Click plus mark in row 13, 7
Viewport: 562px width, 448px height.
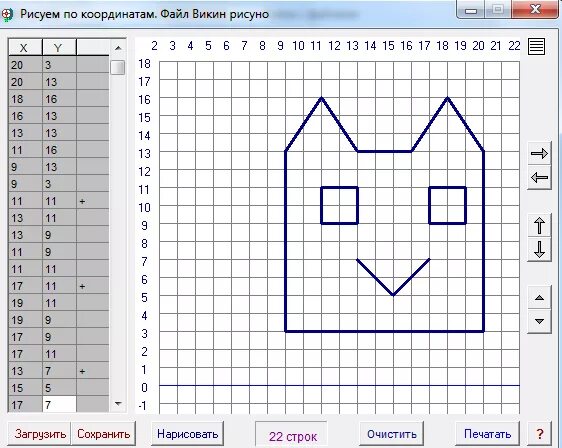coord(82,371)
